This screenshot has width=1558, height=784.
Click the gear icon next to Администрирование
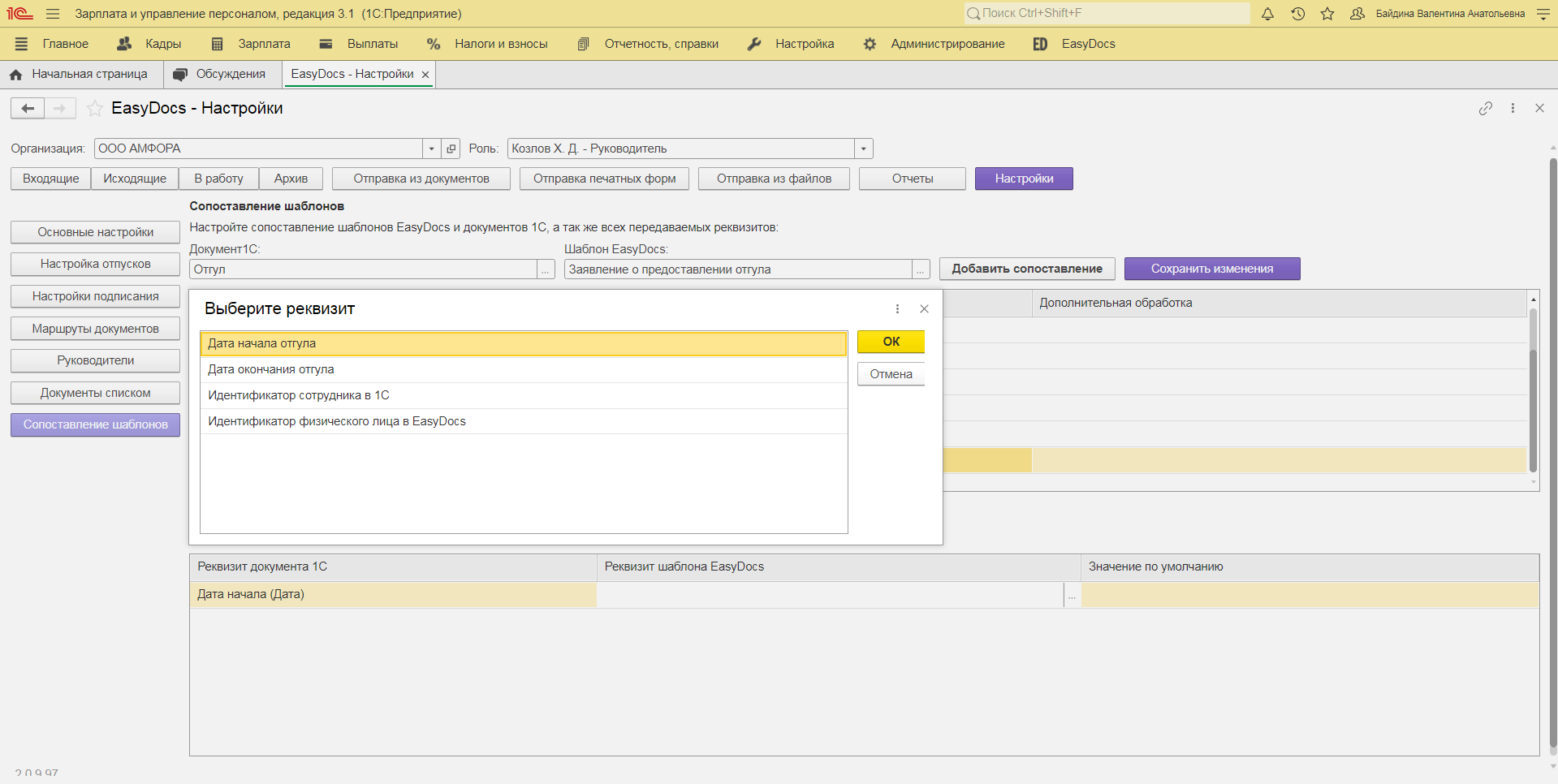point(869,44)
